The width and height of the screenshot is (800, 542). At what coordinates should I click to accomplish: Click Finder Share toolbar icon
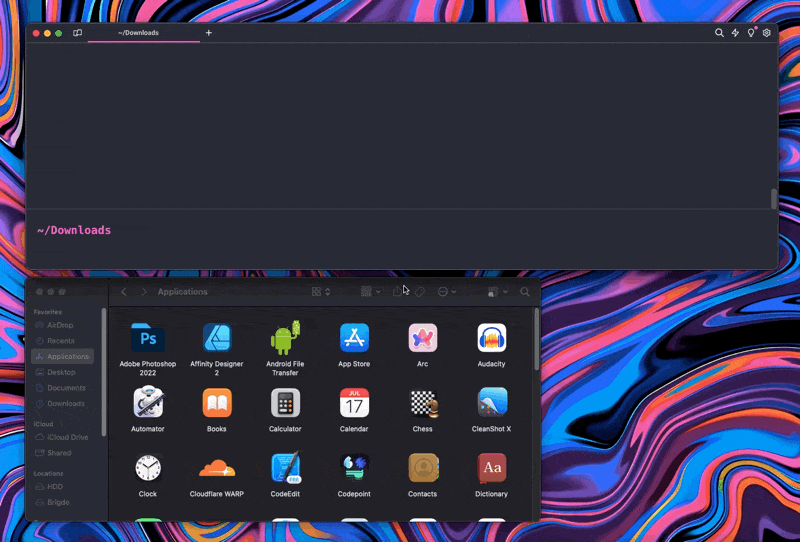pyautogui.click(x=397, y=291)
